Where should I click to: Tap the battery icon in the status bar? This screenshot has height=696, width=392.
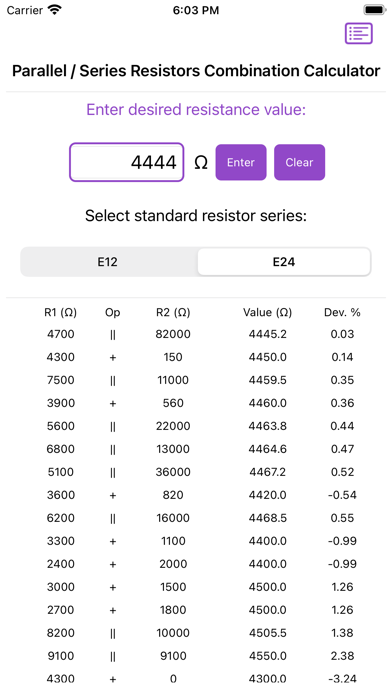374,10
